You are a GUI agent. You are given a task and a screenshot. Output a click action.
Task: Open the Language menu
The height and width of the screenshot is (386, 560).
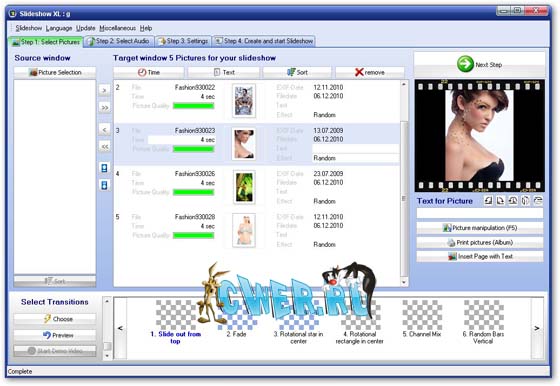point(59,28)
